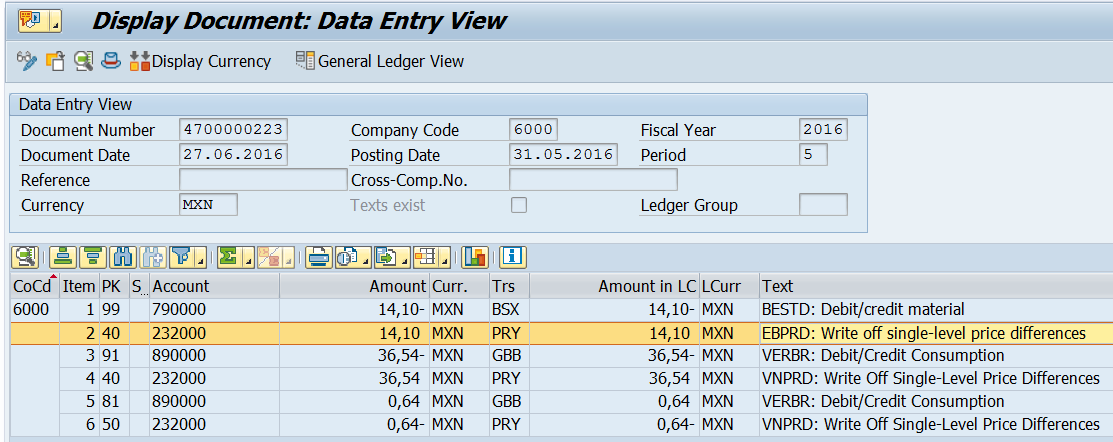Click the Fiscal Year field 2016
This screenshot has width=1113, height=442.
823,130
